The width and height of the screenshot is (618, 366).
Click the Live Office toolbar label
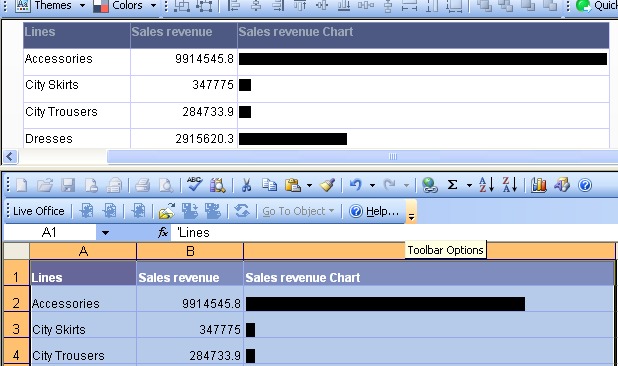point(39,212)
